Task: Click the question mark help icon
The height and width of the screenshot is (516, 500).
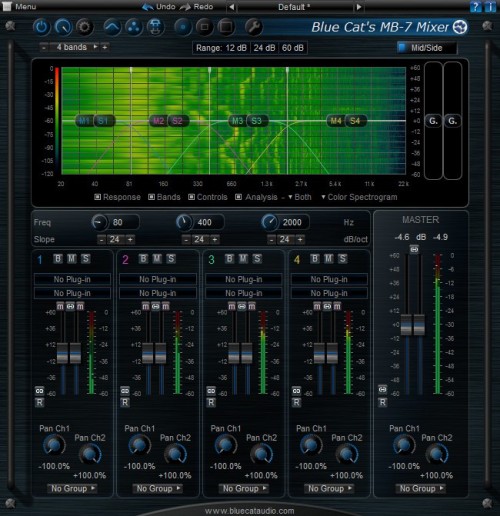Action: (475, 7)
